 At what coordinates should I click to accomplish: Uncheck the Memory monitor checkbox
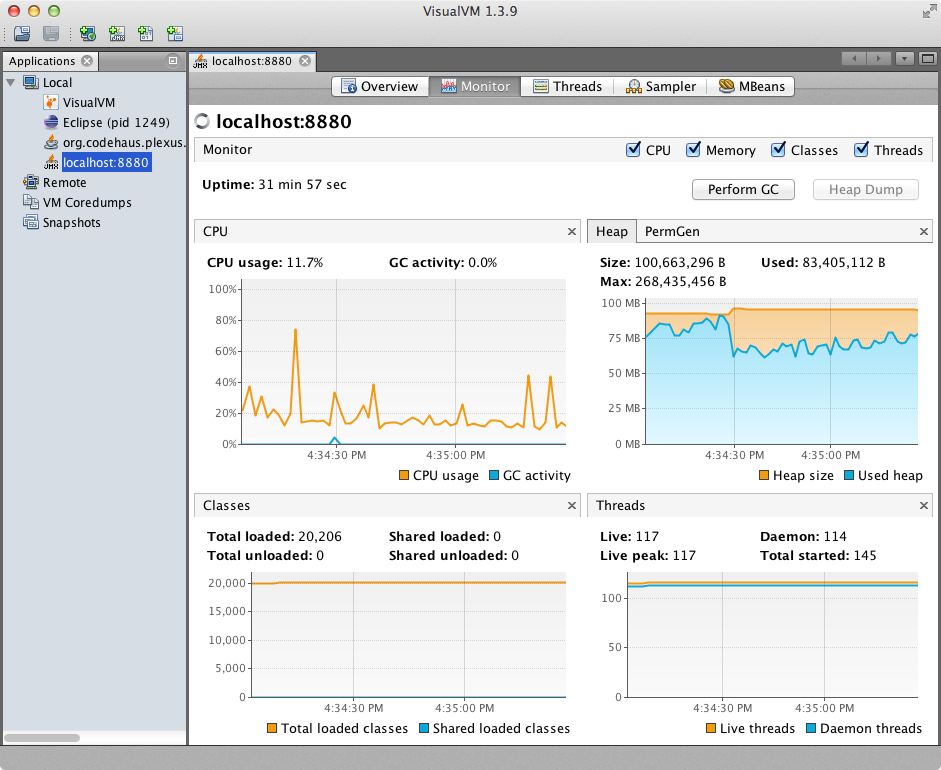point(693,149)
